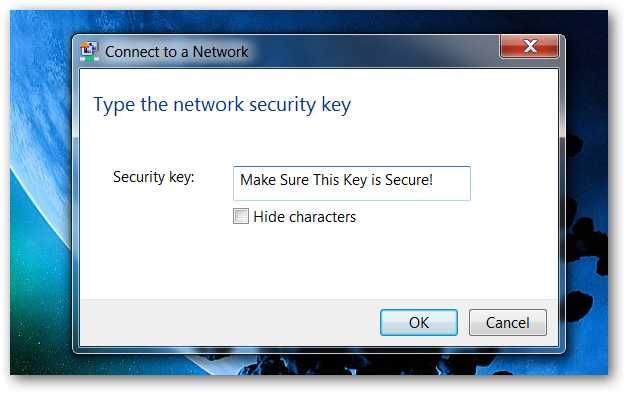Place cursor on the word Secure! in key field

tap(408, 180)
